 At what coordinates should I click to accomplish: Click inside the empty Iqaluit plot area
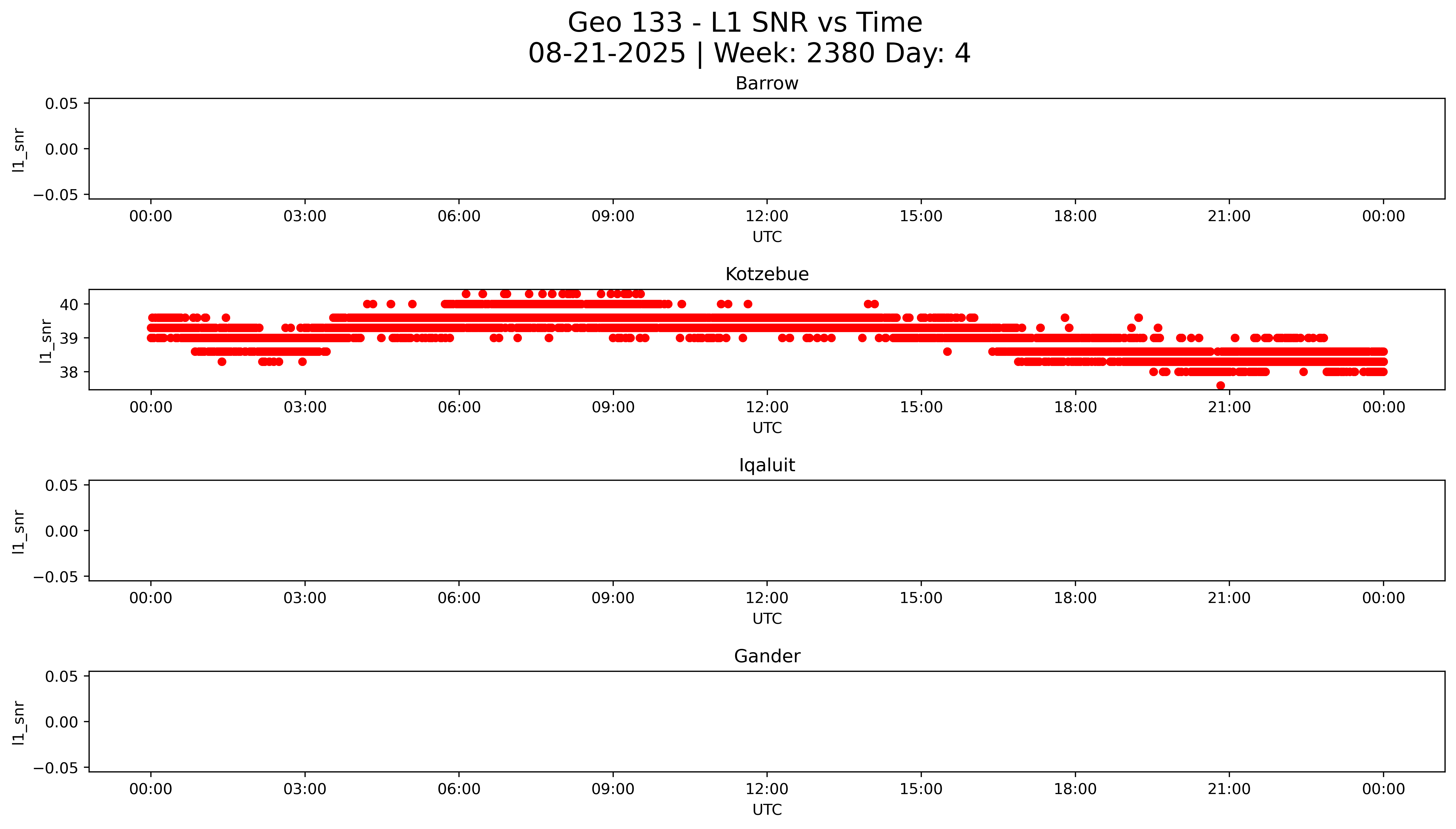[767, 531]
